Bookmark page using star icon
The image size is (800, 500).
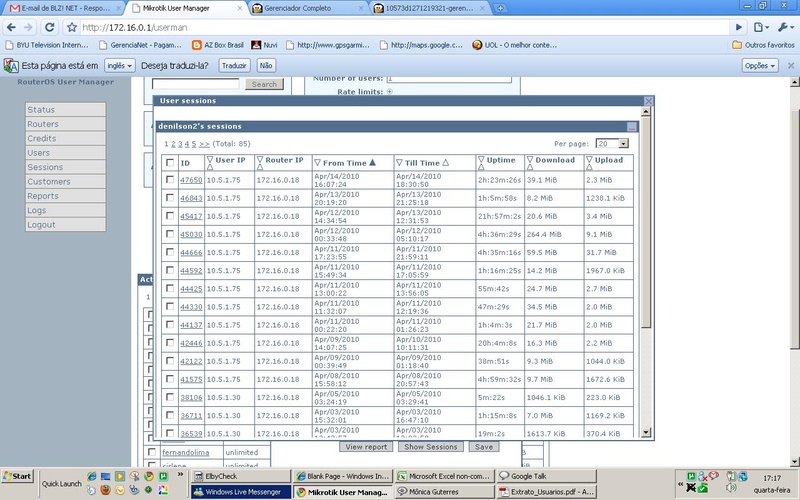tap(72, 28)
